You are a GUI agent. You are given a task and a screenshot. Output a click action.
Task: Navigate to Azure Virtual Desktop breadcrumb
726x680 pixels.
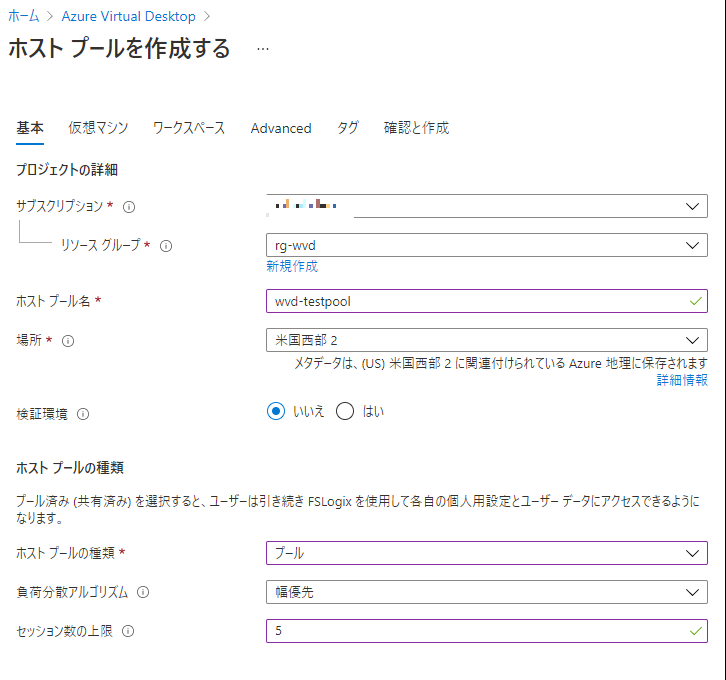(x=128, y=16)
